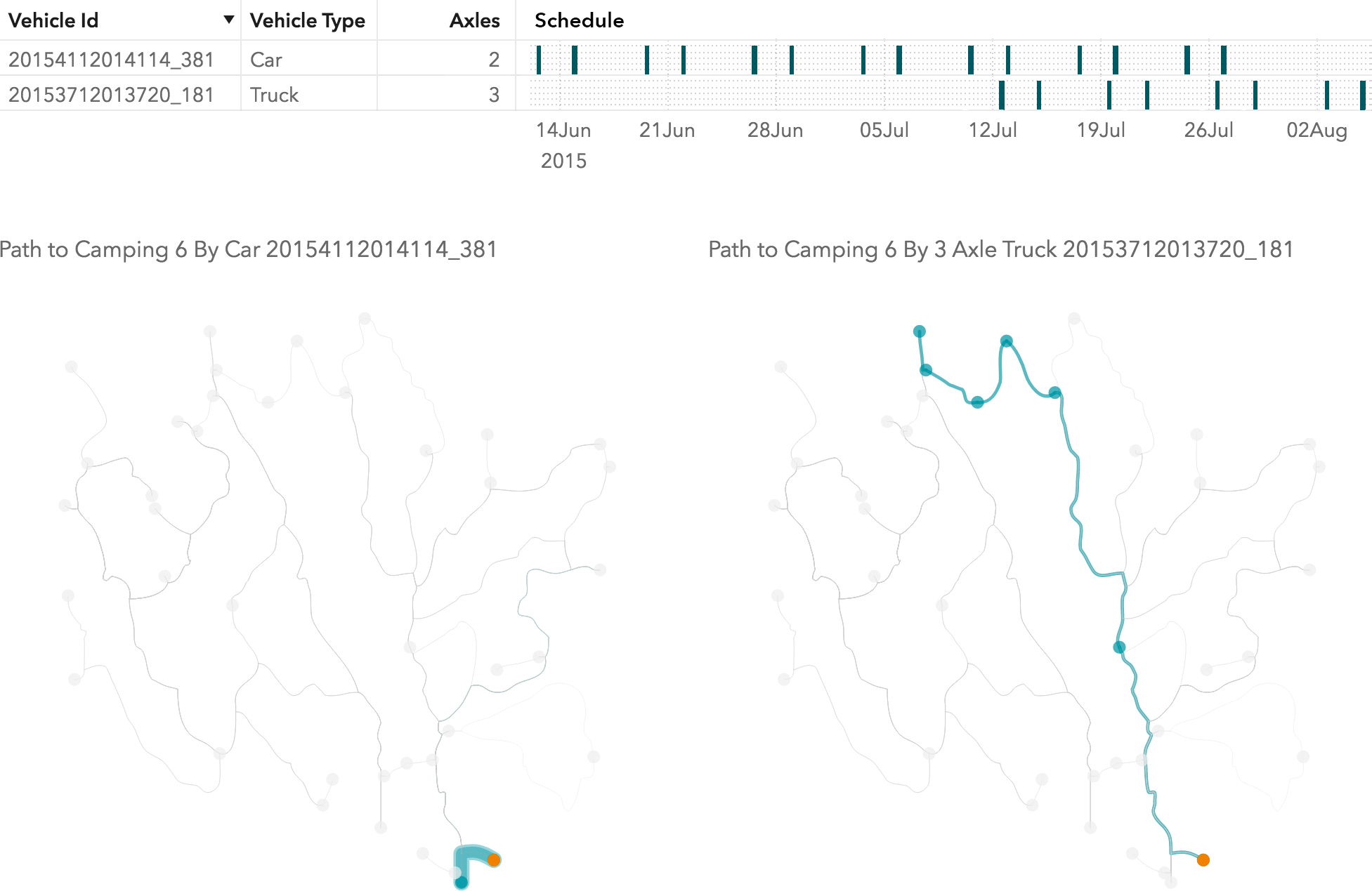Screen dimensions: 1372x891
Task: Click the first schedule marker in Truck row
Action: pos(1002,95)
